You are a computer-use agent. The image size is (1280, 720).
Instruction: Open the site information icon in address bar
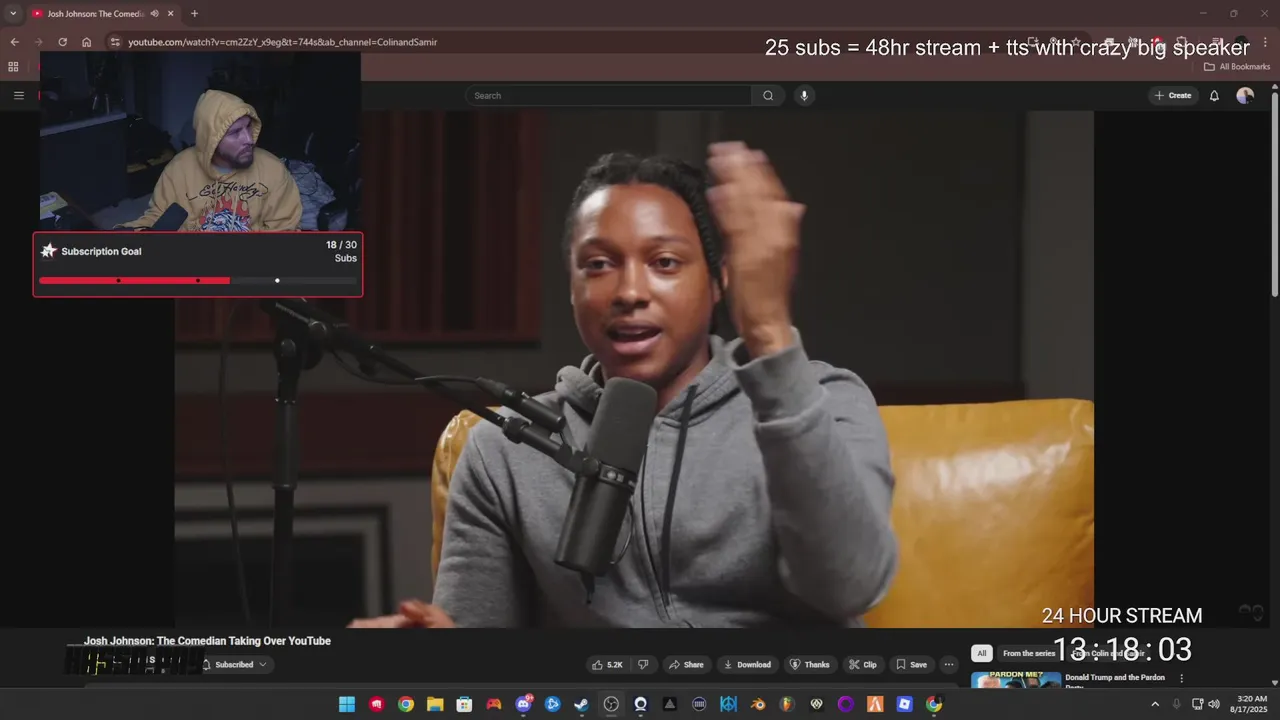coord(115,42)
